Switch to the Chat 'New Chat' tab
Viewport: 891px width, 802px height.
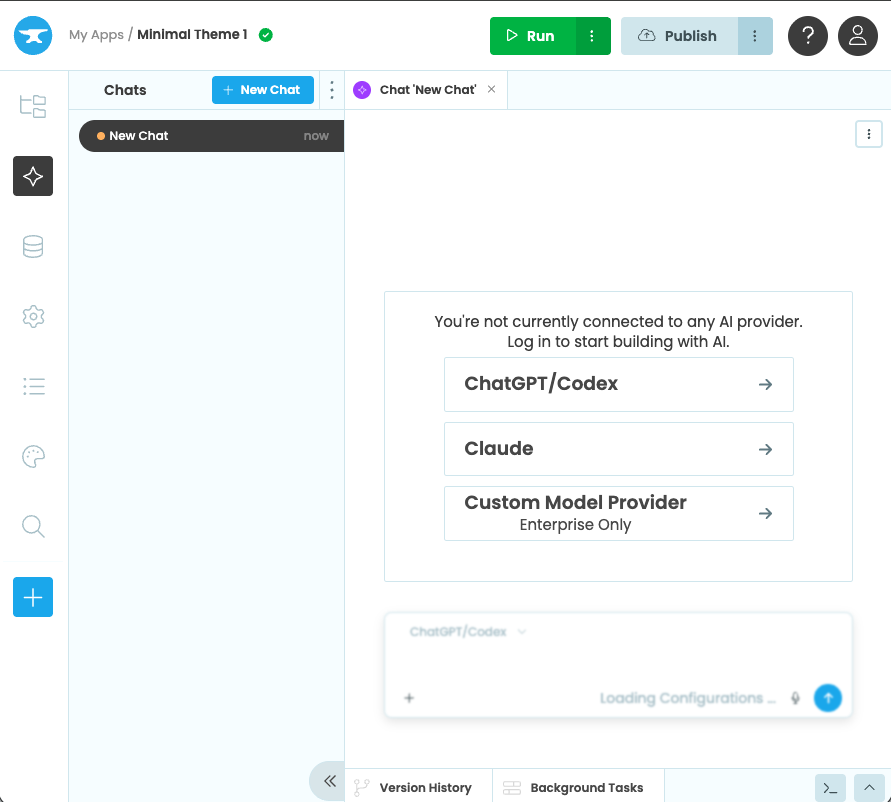[427, 90]
